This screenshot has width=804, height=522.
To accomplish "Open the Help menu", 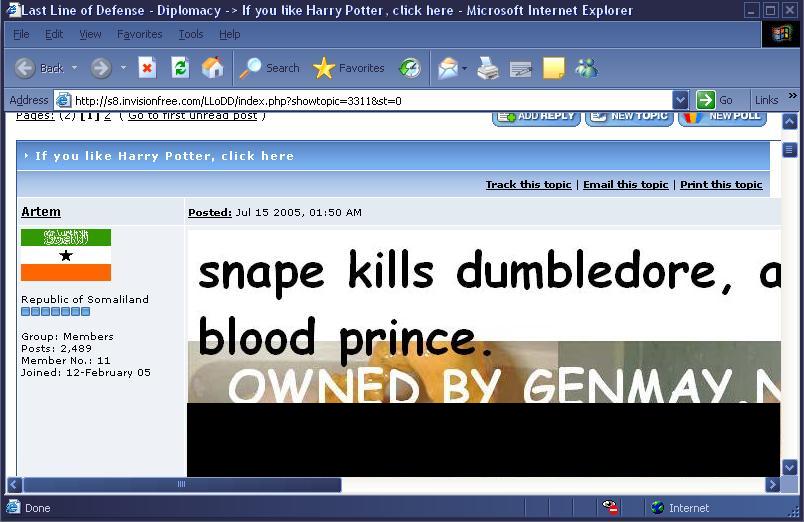I will pos(230,34).
